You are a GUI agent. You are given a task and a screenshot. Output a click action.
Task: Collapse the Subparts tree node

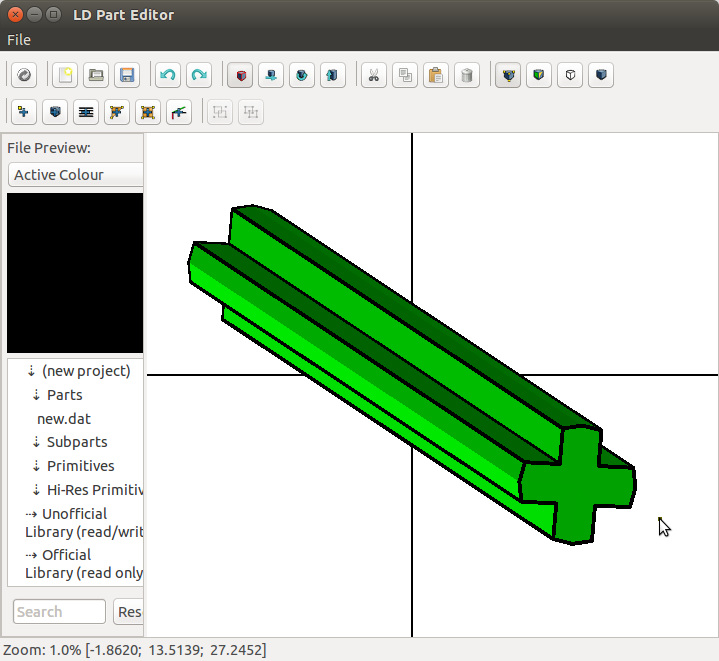(36, 442)
